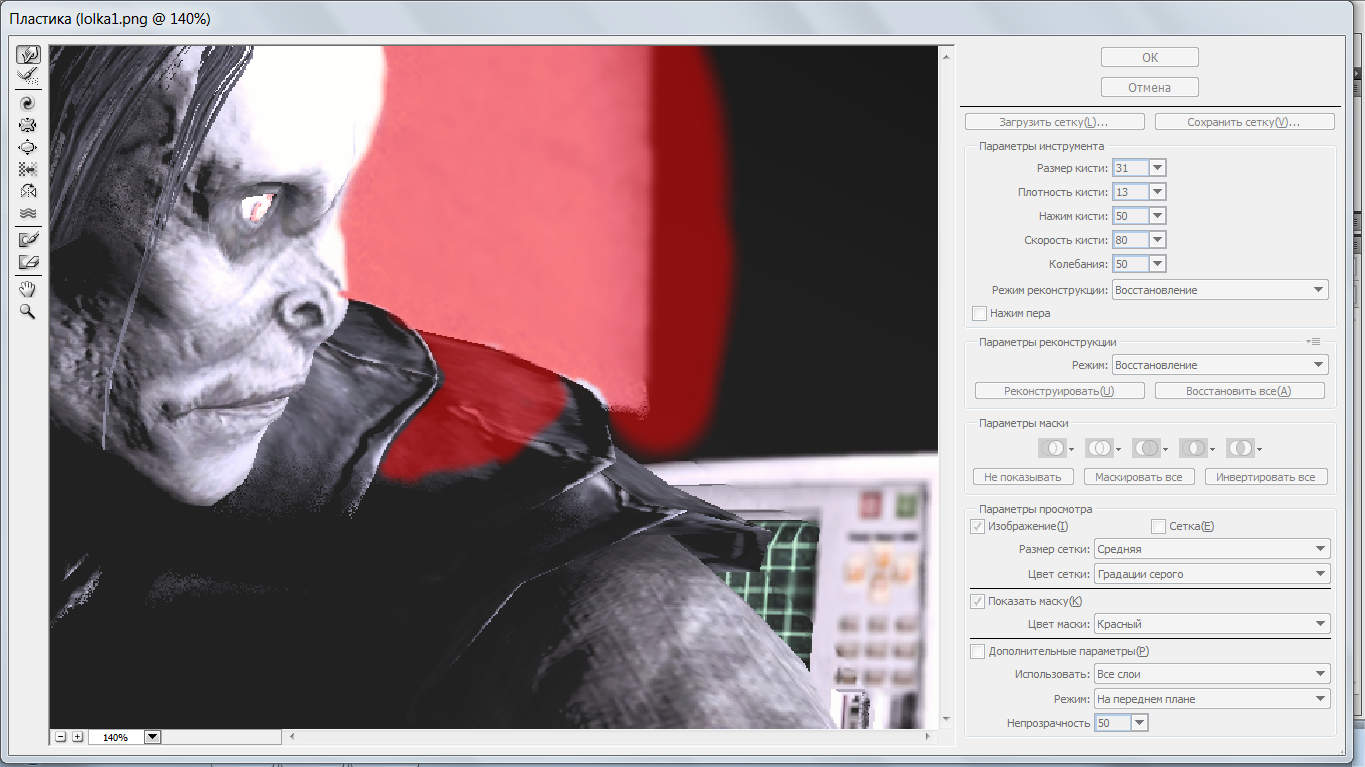This screenshot has width=1365, height=767.
Task: Click the Subtract from Selection mask icon
Action: coord(1149,448)
